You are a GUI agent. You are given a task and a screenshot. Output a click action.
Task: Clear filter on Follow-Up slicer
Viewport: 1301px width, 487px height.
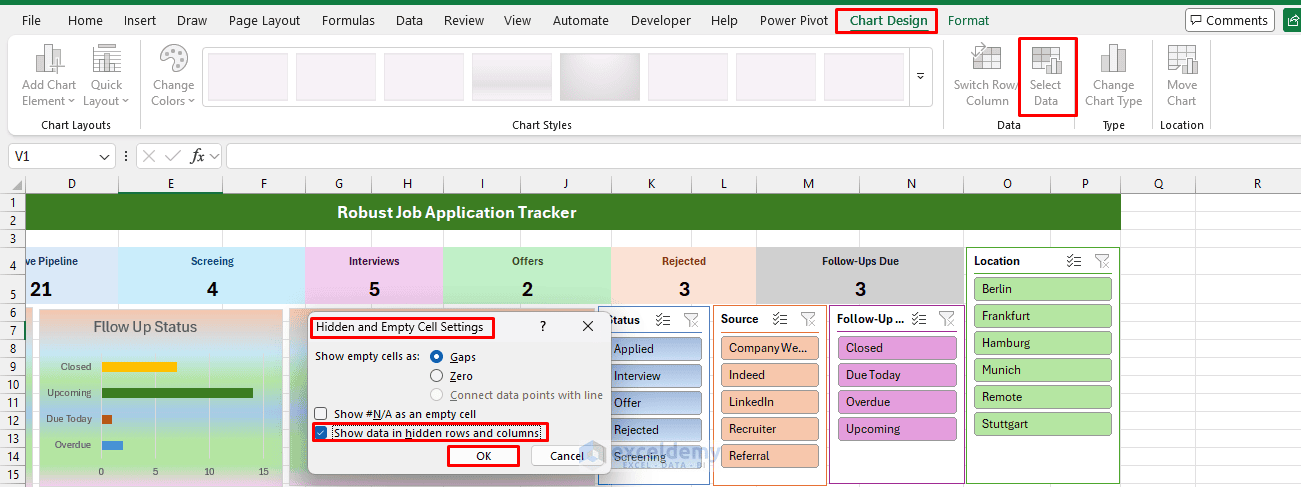point(947,319)
